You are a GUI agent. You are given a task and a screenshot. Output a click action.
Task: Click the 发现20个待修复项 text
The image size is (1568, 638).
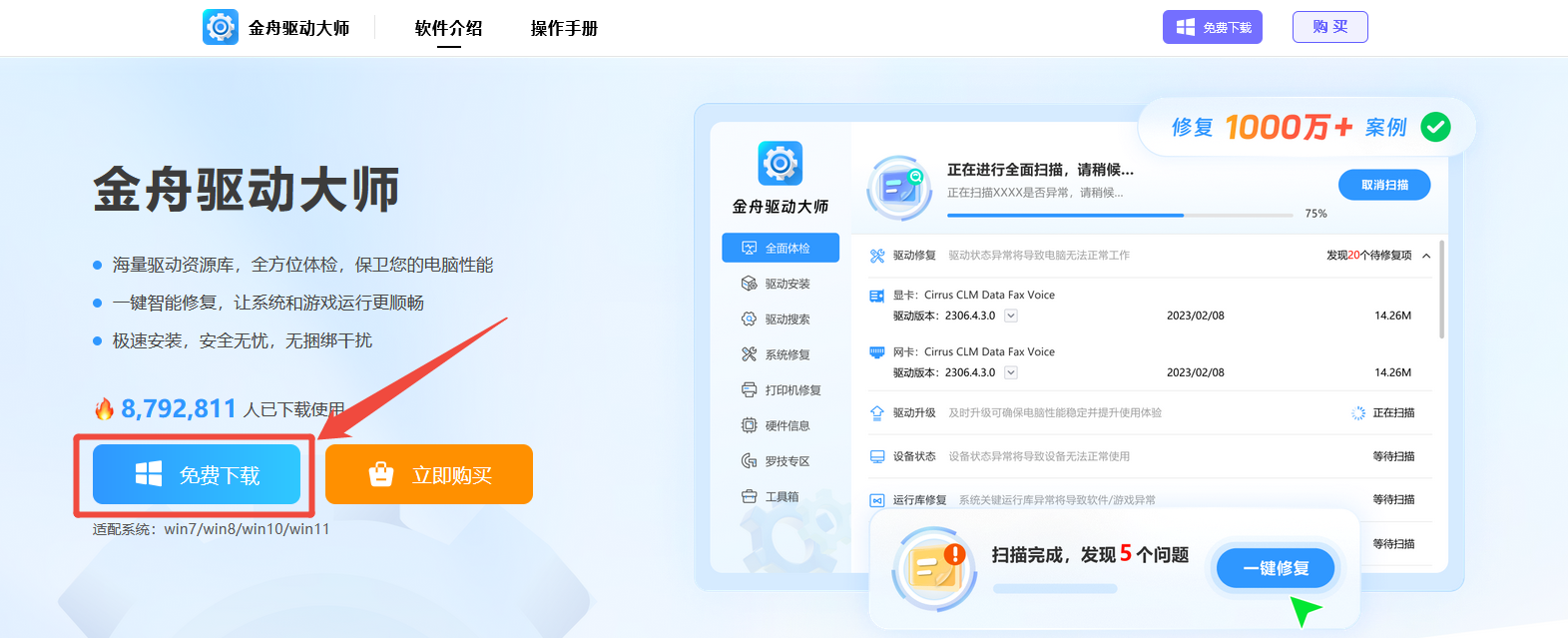pos(1368,256)
